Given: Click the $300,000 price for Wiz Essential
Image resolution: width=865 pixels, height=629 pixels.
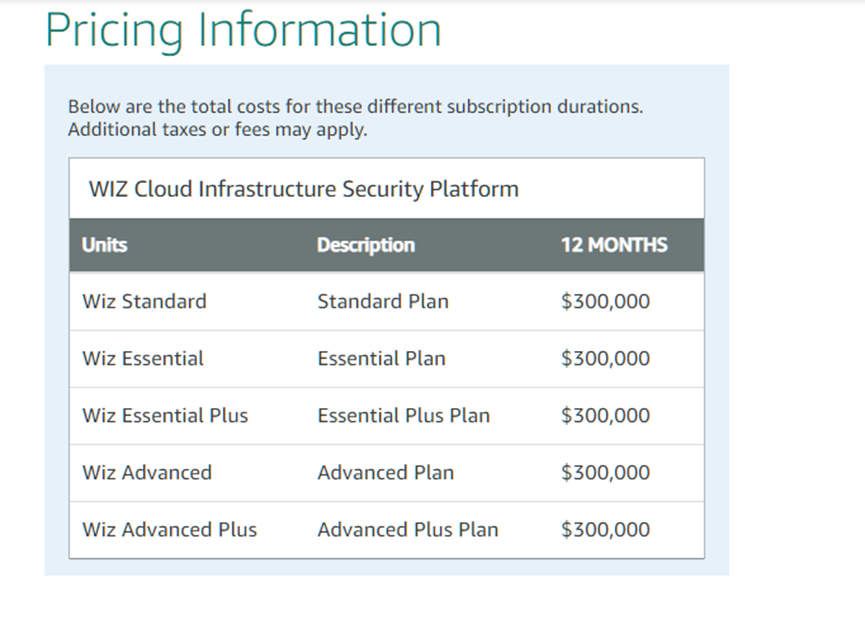Looking at the screenshot, I should pyautogui.click(x=605, y=358).
